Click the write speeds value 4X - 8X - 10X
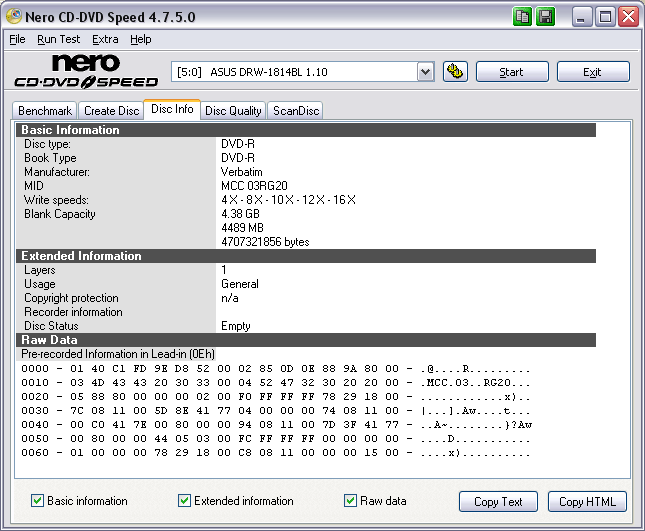 288,200
